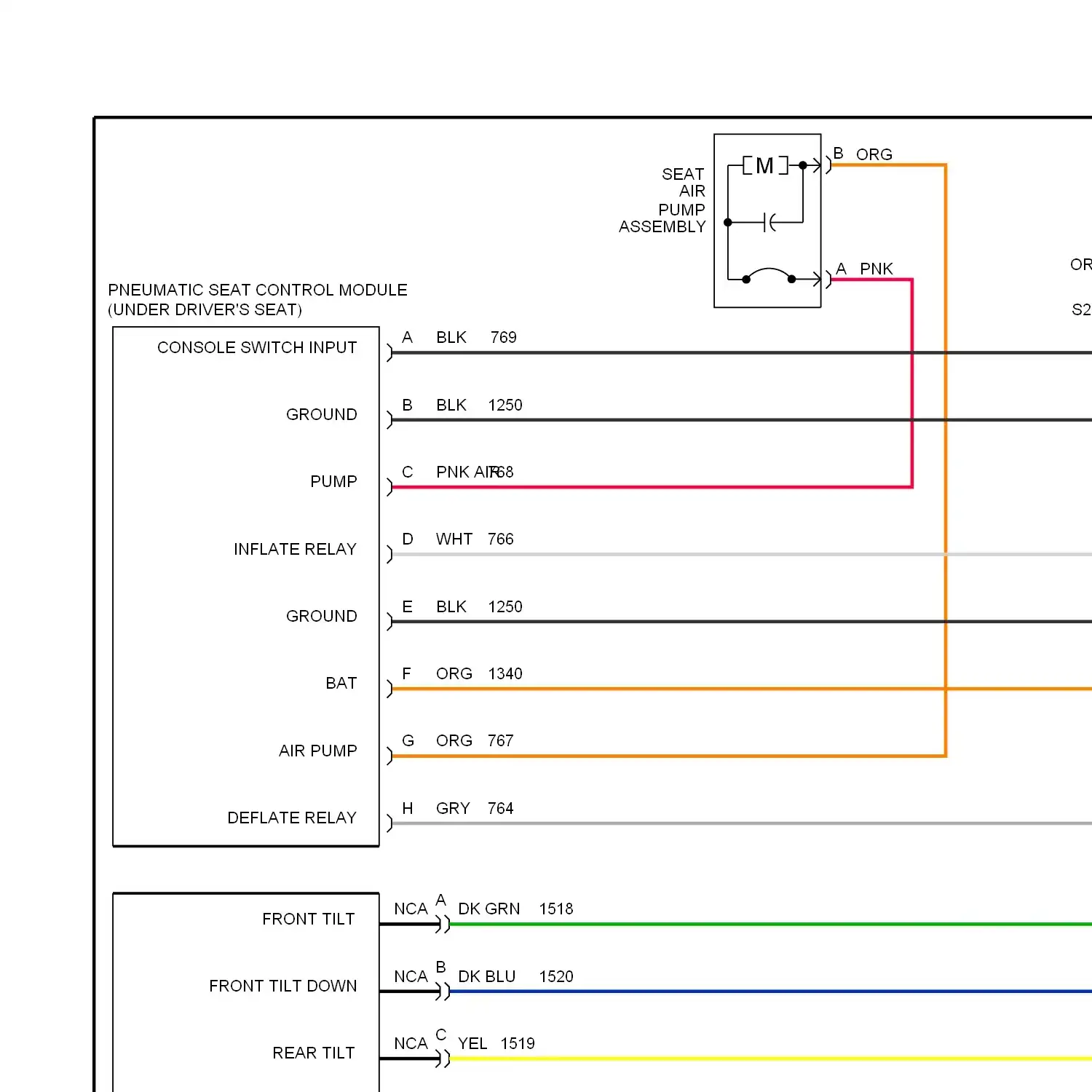1092x1092 pixels.
Task: Click the AIR PUMP label at pin G
Action: click(x=318, y=751)
